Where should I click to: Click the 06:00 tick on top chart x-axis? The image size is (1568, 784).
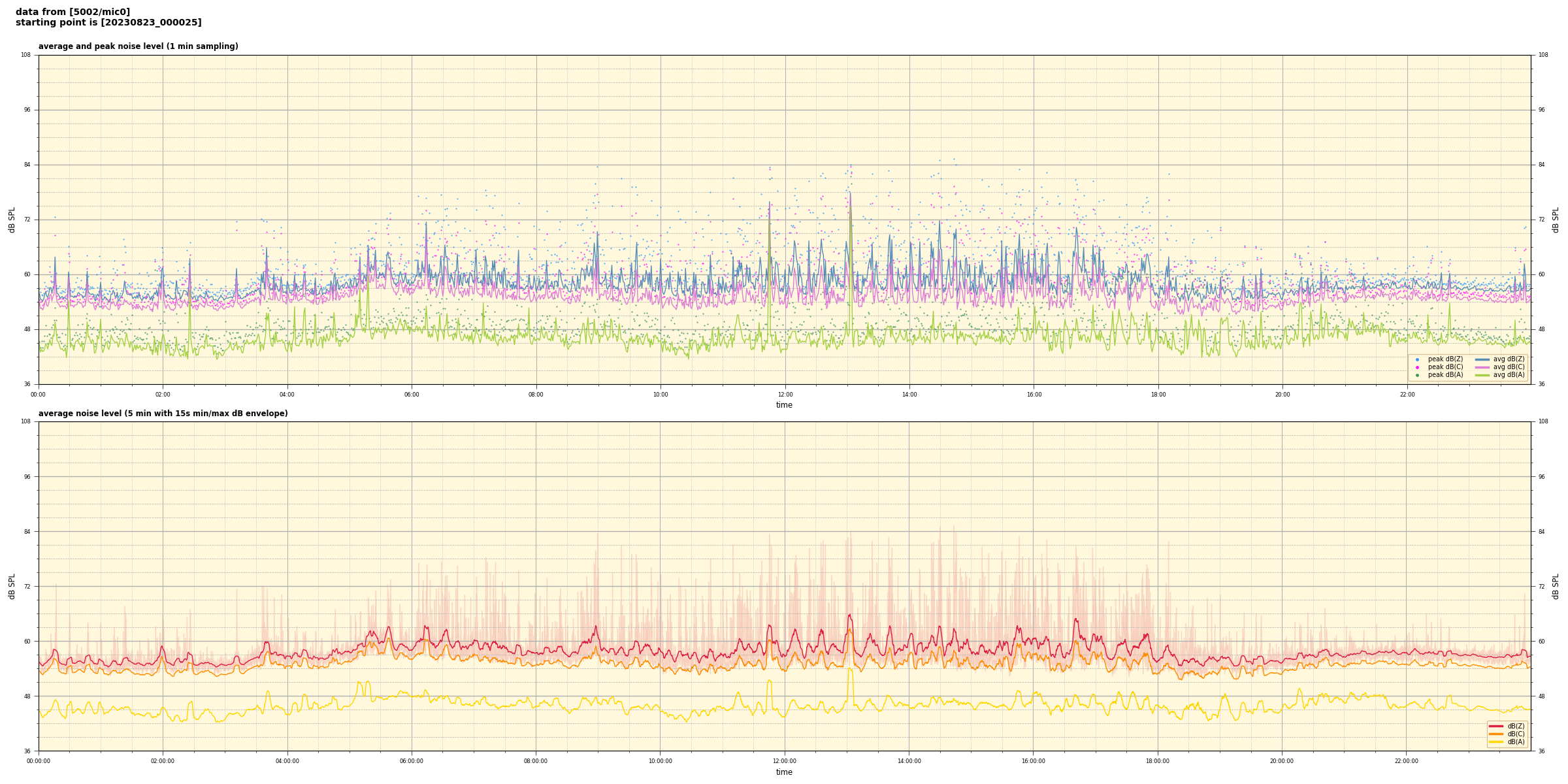(x=412, y=395)
